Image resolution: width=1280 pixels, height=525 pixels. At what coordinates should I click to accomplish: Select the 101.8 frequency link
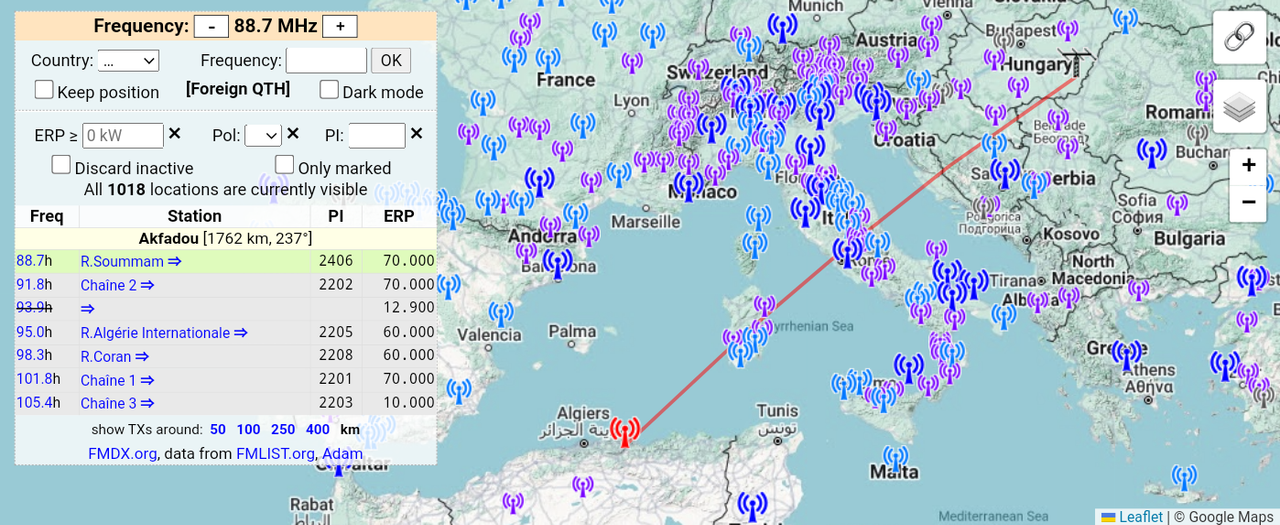coord(34,380)
